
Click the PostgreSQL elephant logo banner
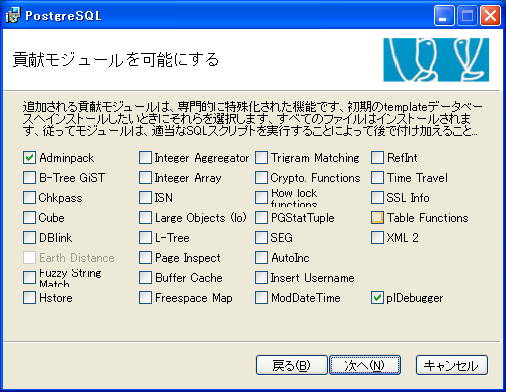click(x=436, y=60)
